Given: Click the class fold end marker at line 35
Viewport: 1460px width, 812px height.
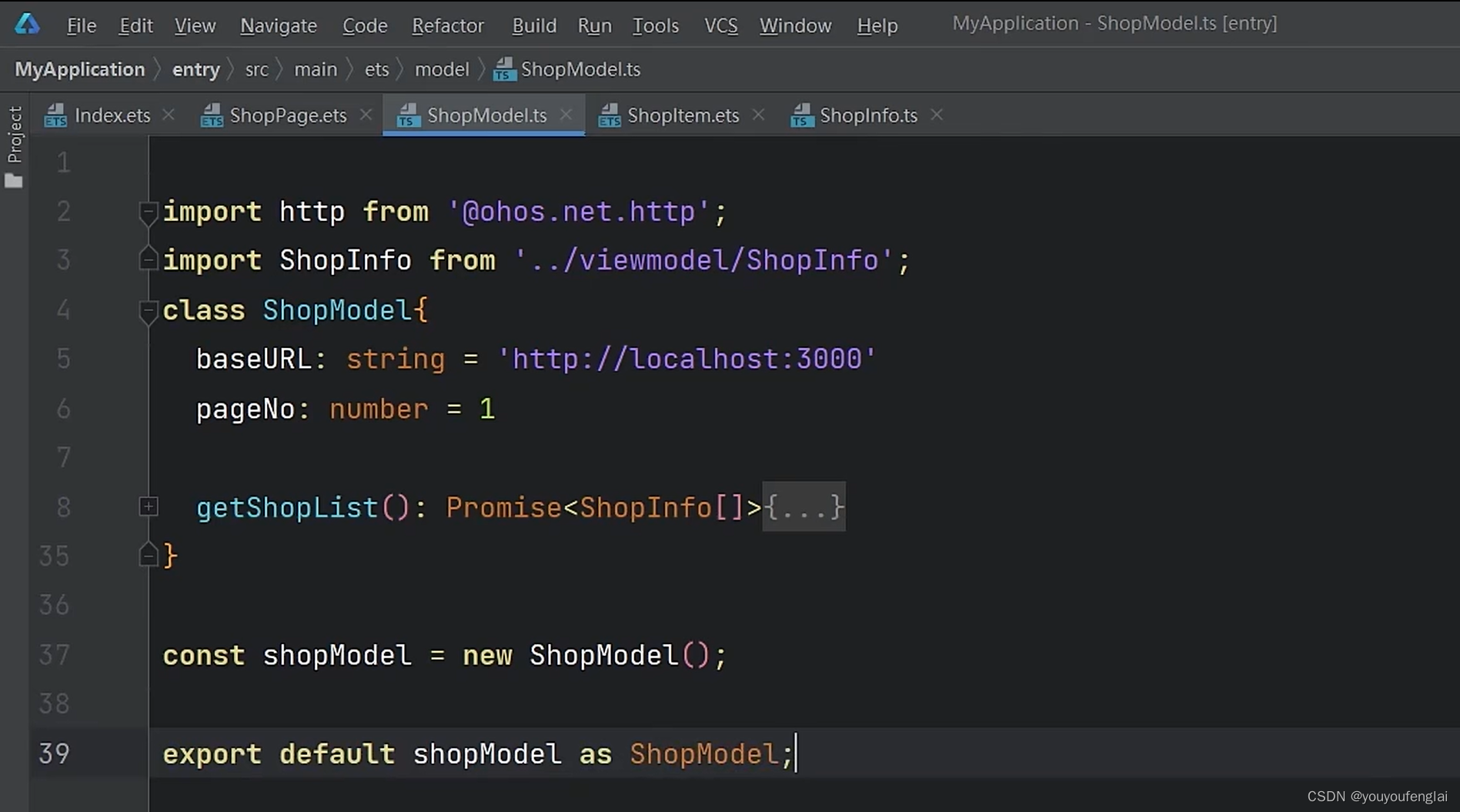Looking at the screenshot, I should pos(149,554).
